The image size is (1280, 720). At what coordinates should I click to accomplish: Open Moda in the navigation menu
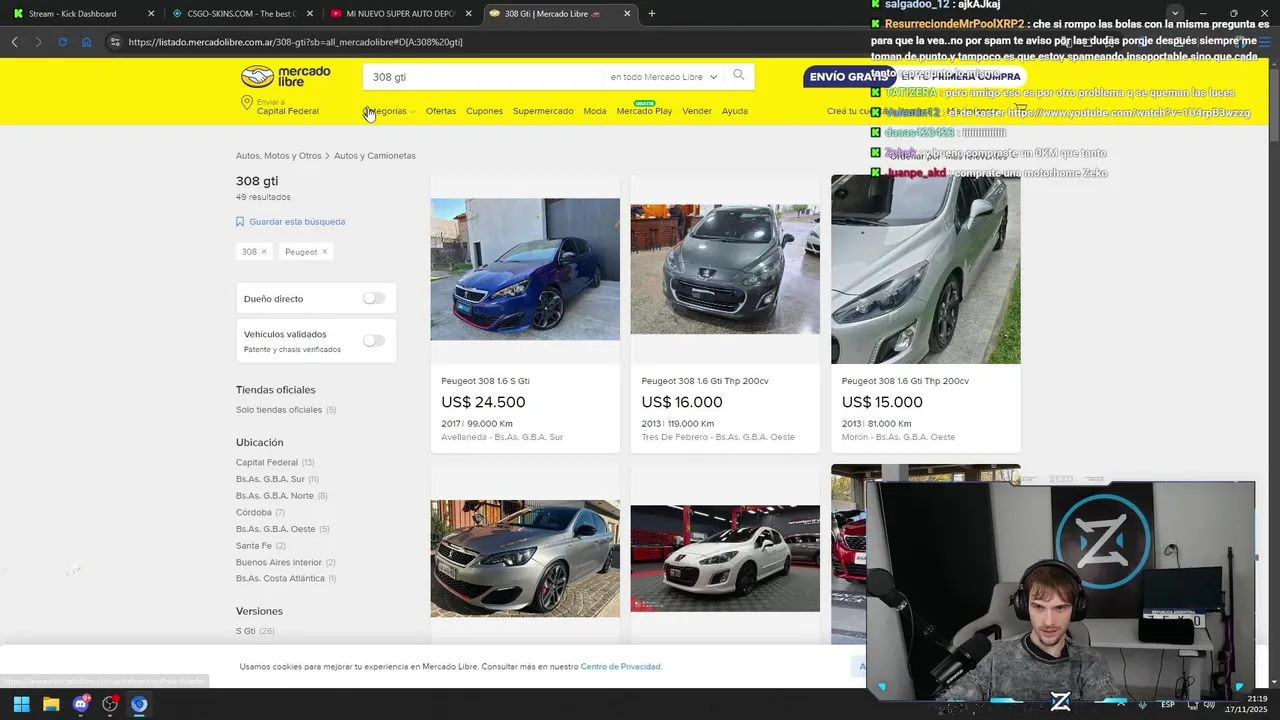tap(595, 111)
